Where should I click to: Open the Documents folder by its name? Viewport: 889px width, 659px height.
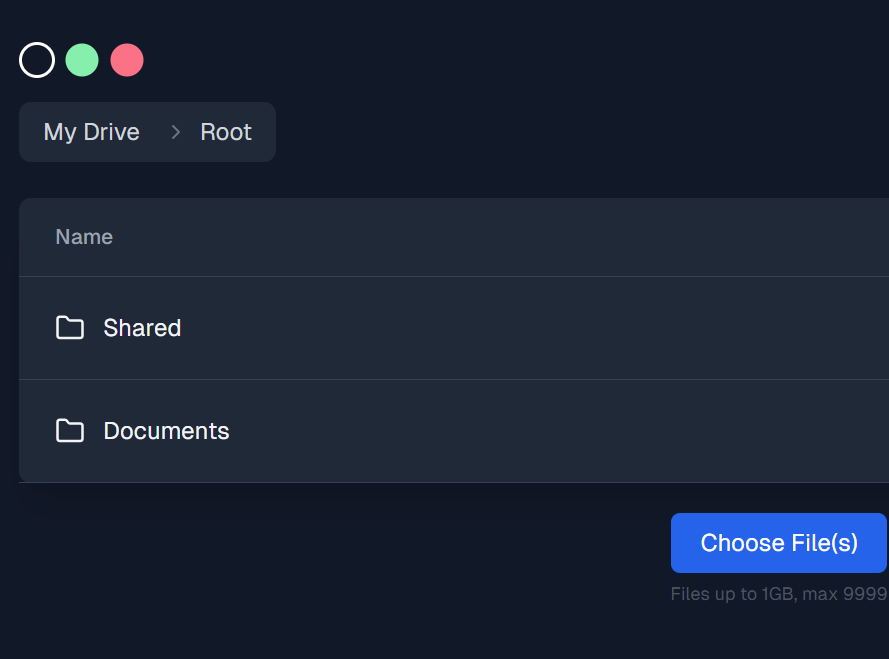click(x=166, y=431)
